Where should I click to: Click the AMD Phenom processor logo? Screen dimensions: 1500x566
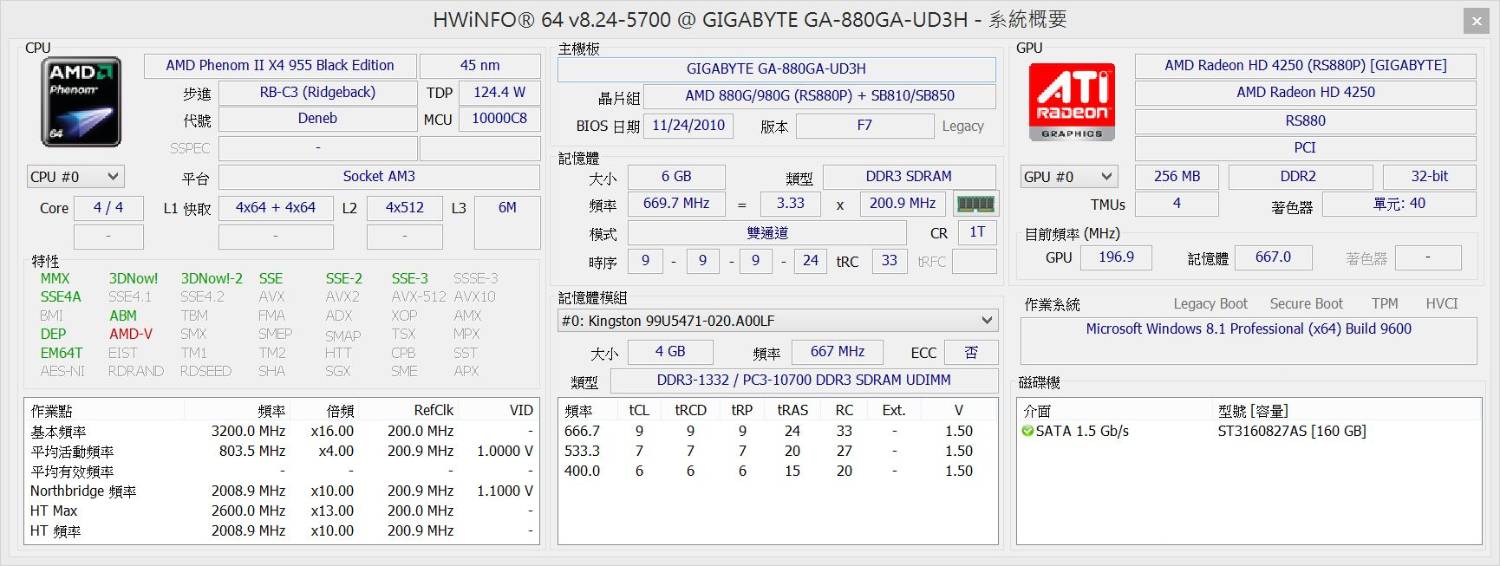(81, 102)
